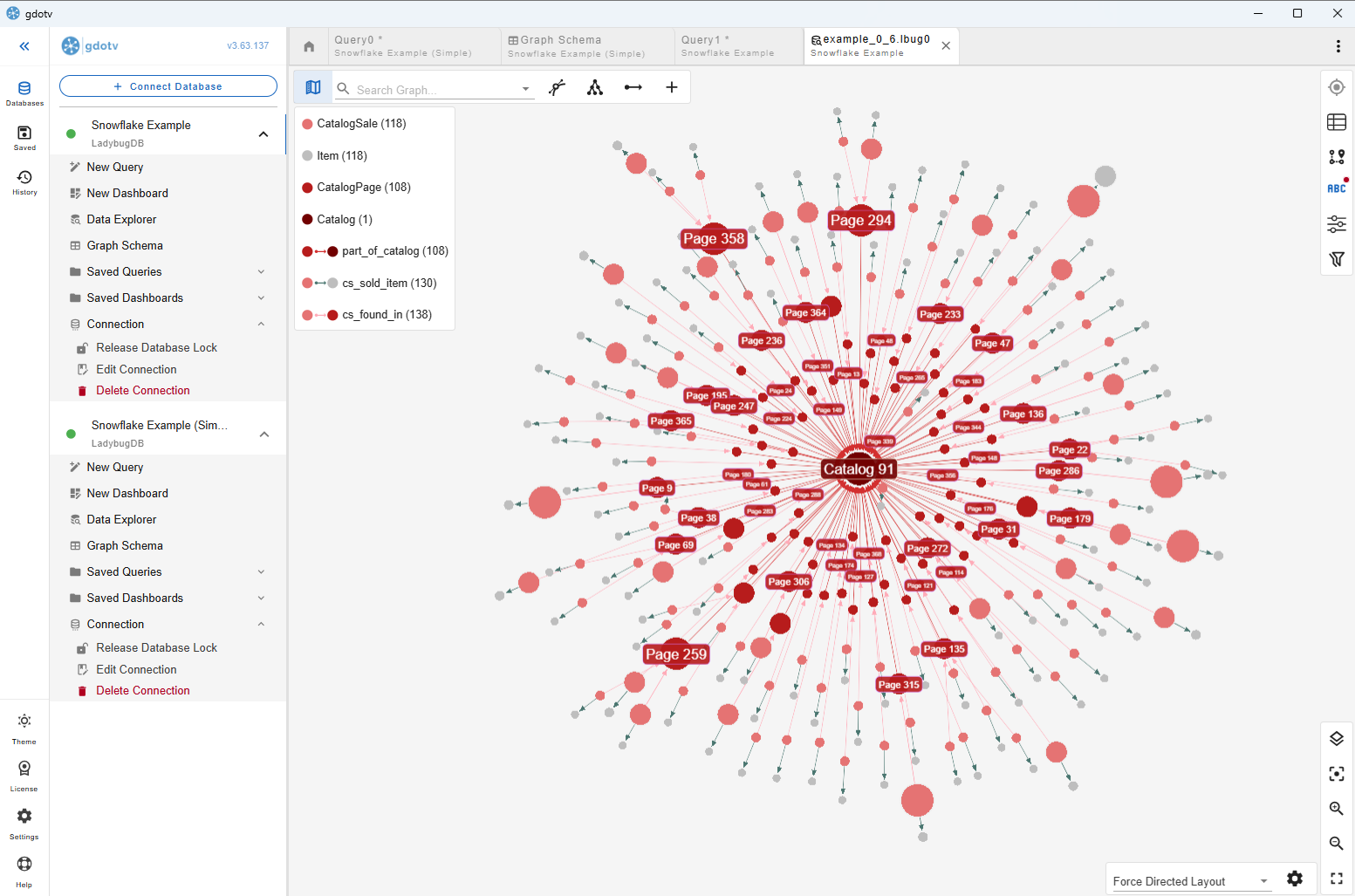Screen dimensions: 1355x896
Task: Open the table view icon
Action: click(x=1337, y=122)
